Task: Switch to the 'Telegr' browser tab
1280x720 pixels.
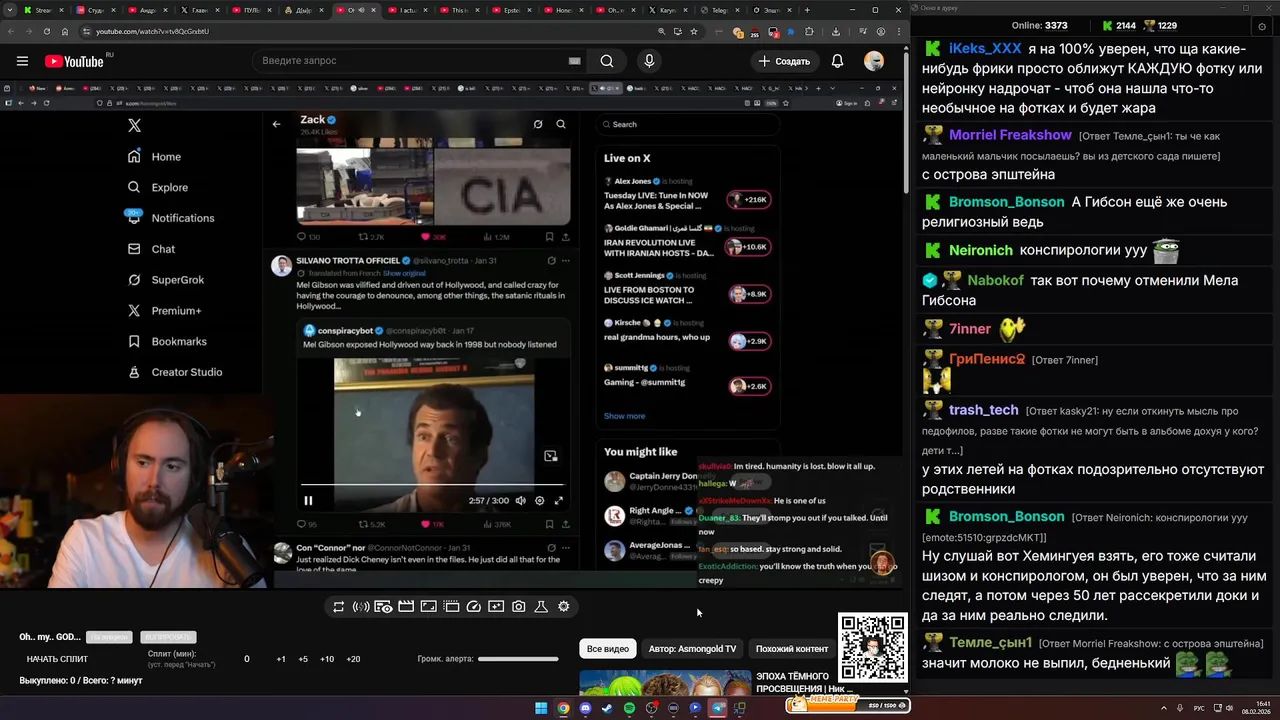Action: pyautogui.click(x=720, y=10)
